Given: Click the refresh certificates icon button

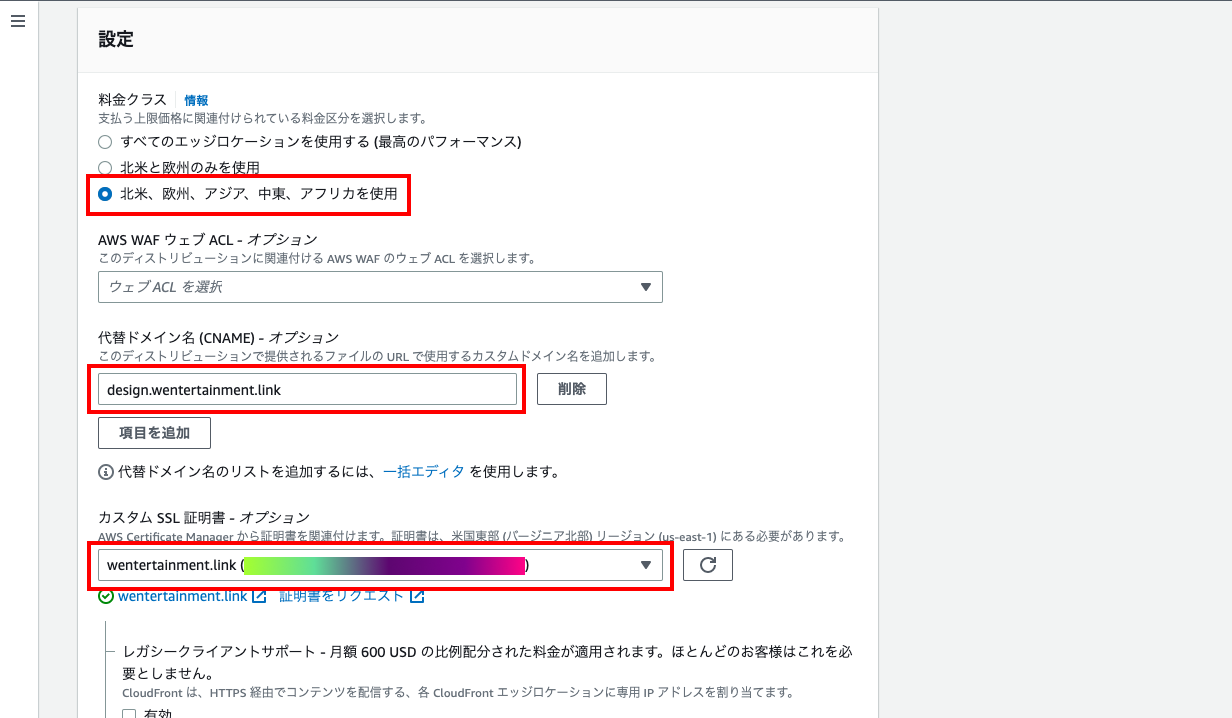Looking at the screenshot, I should coord(708,565).
